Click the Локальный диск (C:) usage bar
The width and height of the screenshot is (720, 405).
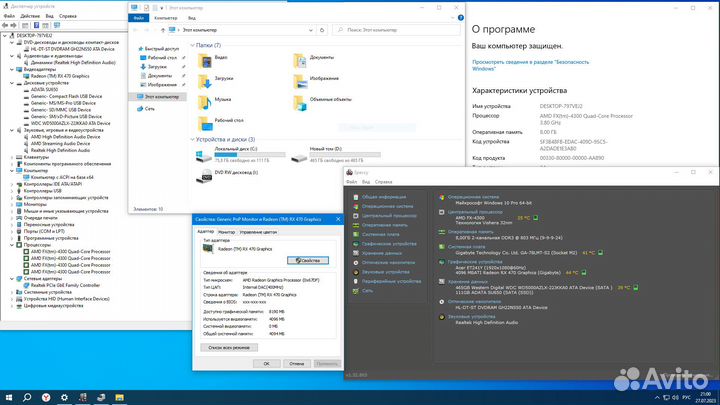pyautogui.click(x=250, y=155)
